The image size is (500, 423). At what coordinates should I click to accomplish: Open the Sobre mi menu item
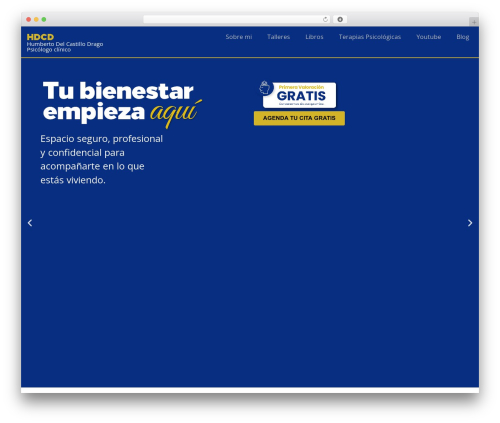tap(239, 37)
